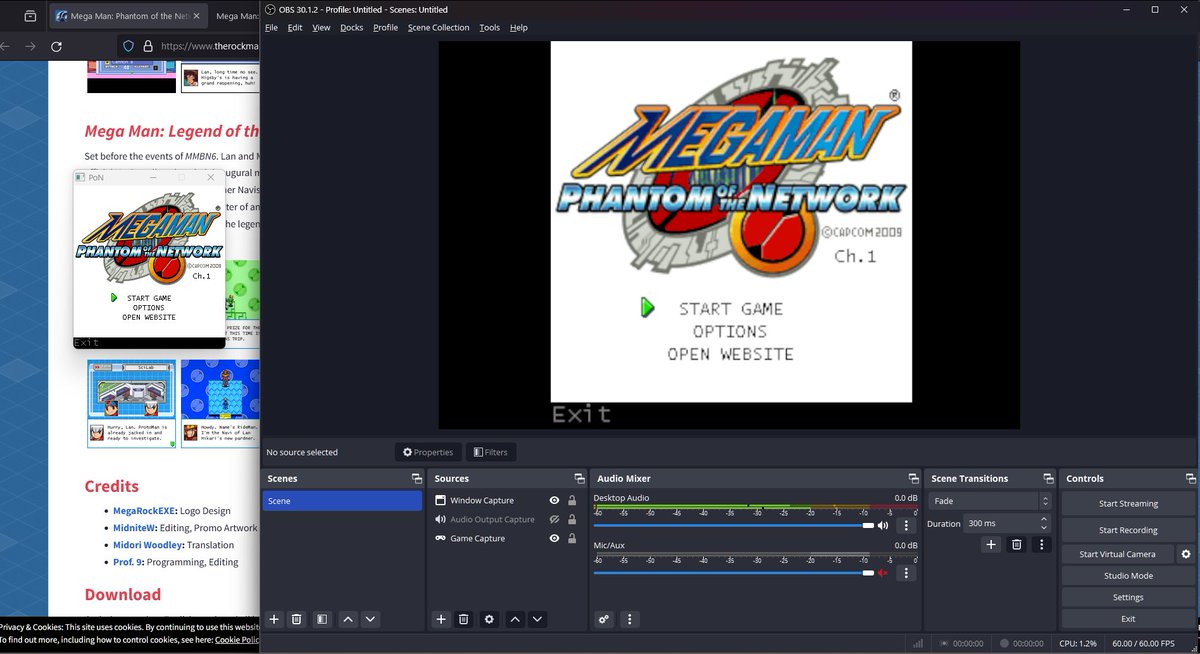Screen dimensions: 1200x654
Task: Move scene up arrow in Scenes panel
Action: 348,620
